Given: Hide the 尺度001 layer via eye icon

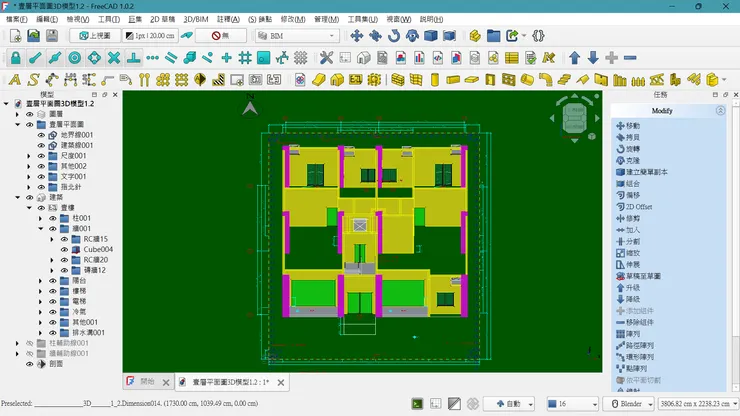Looking at the screenshot, I should pyautogui.click(x=41, y=156).
